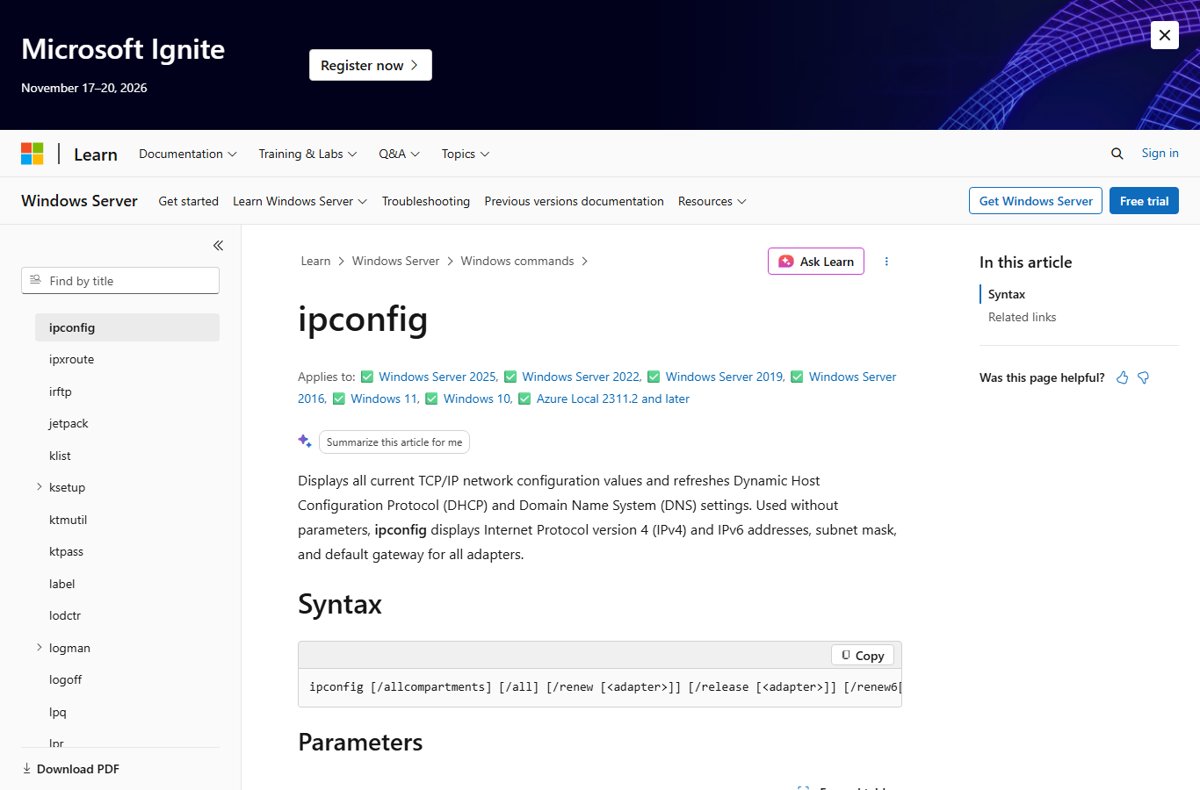This screenshot has width=1200, height=790.
Task: Click Download PDF
Action: [71, 769]
